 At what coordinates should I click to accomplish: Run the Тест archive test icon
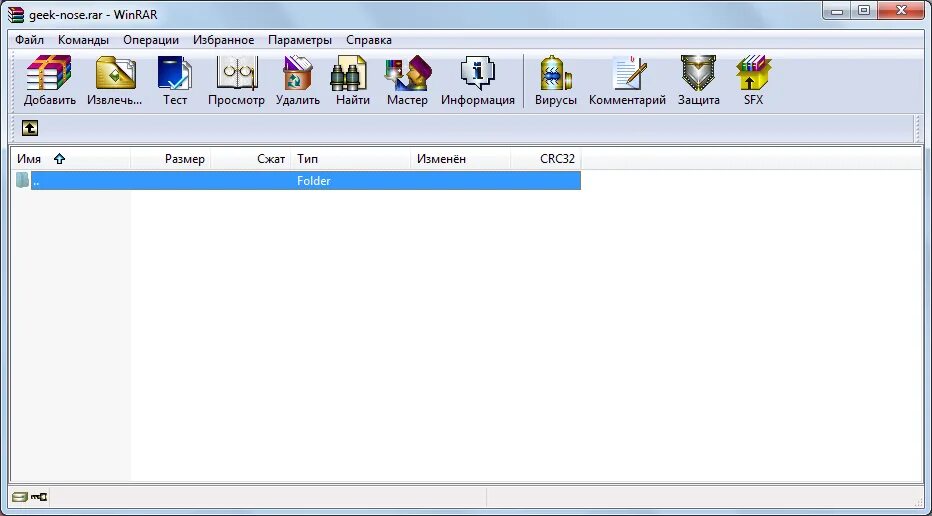[x=175, y=73]
